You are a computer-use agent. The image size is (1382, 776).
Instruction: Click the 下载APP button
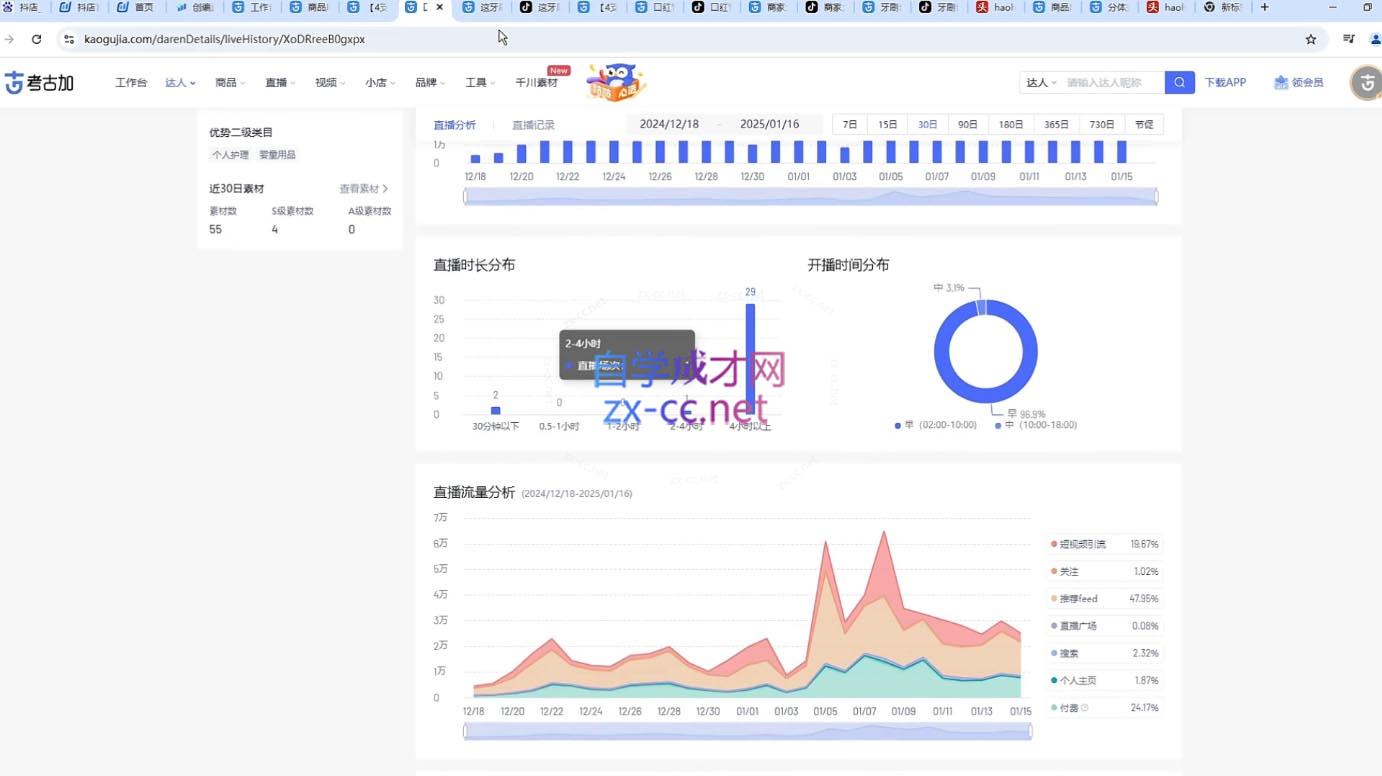coord(1225,82)
